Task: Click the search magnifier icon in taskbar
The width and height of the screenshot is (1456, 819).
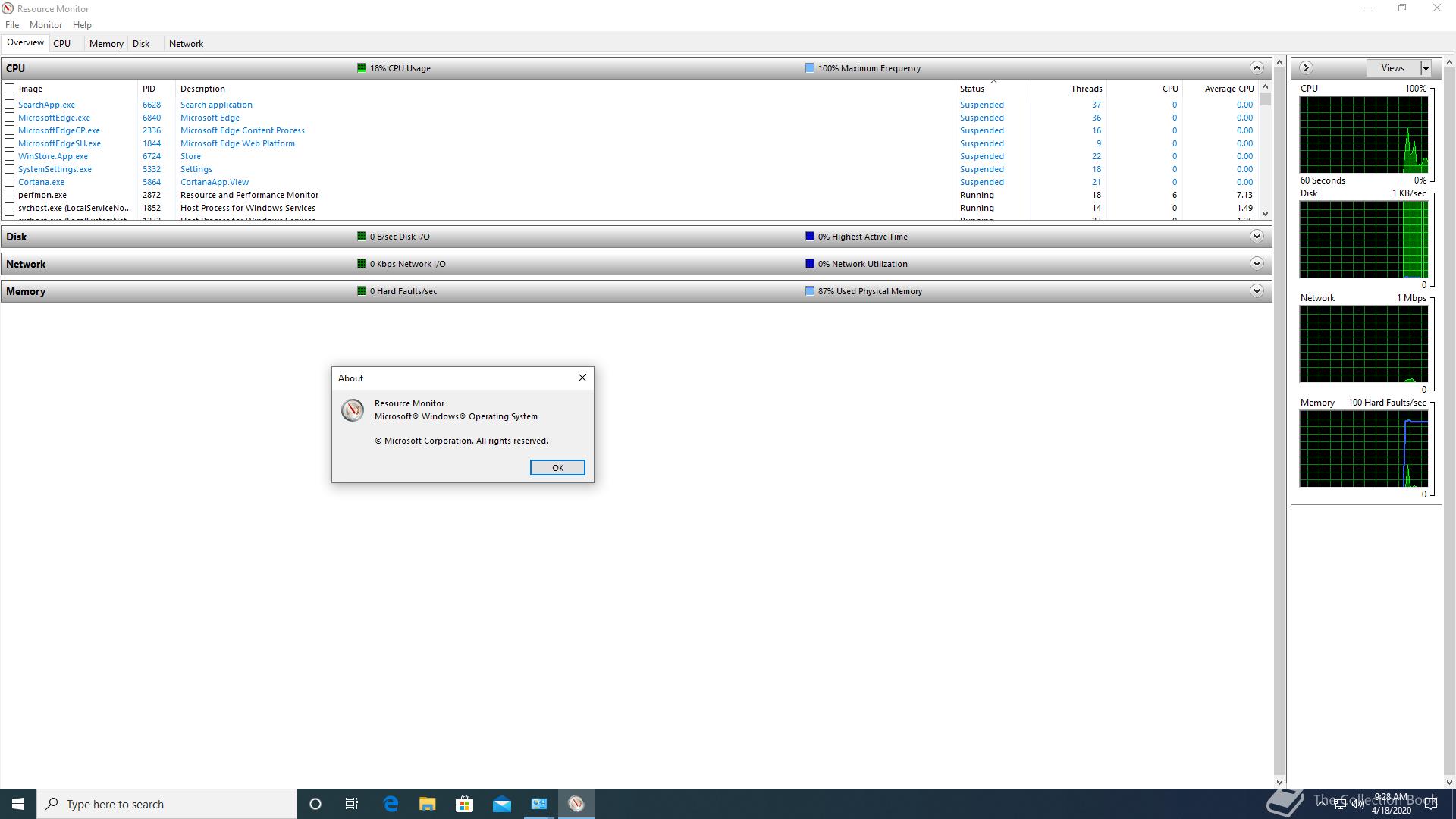Action: pos(52,804)
